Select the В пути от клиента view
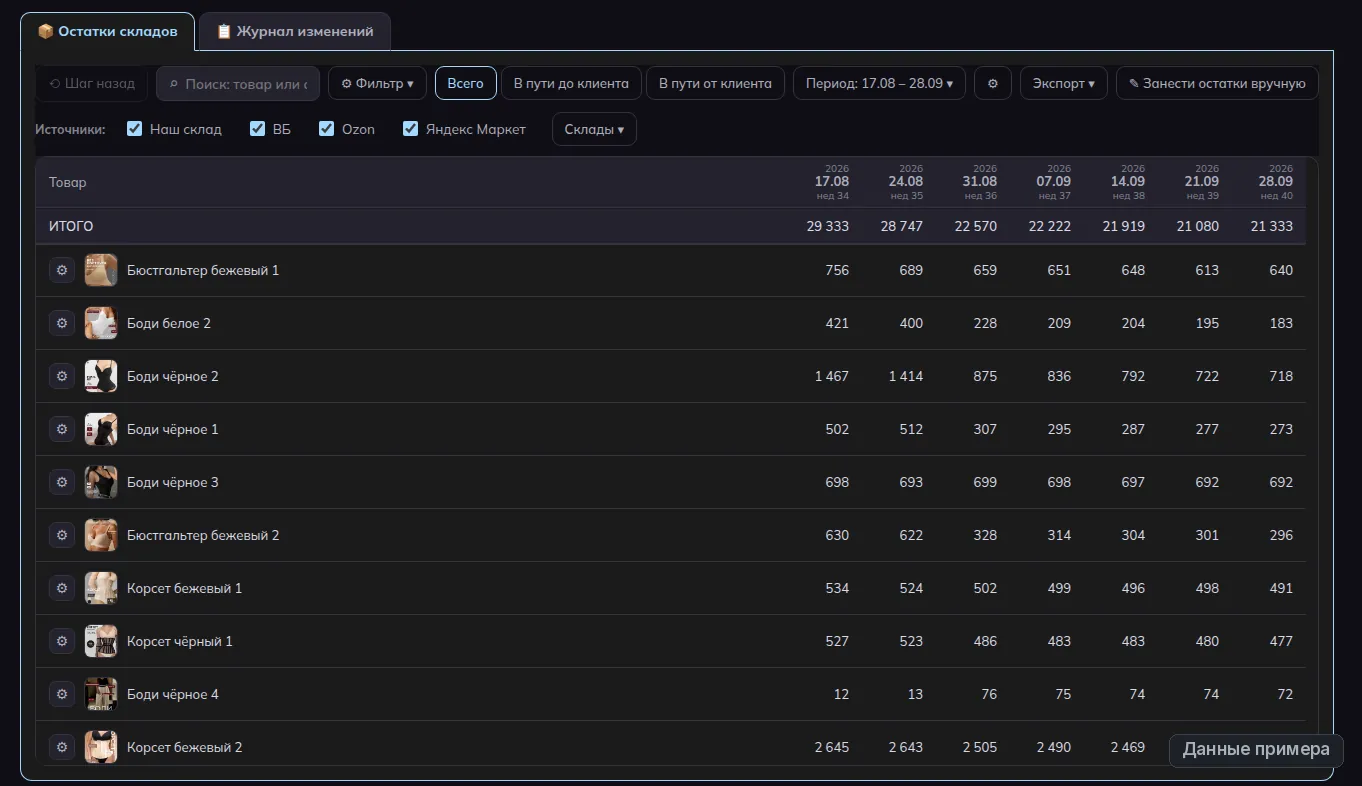This screenshot has width=1362, height=786. (715, 83)
